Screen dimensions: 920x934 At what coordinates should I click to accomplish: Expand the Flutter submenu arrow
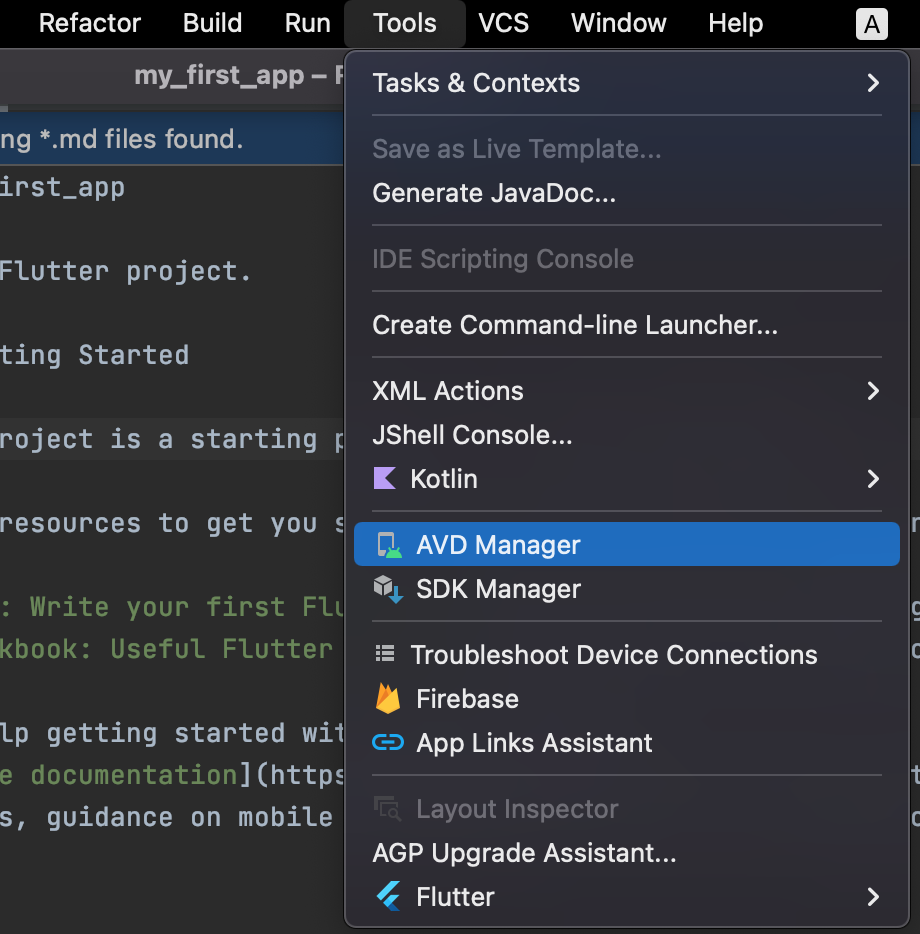873,896
